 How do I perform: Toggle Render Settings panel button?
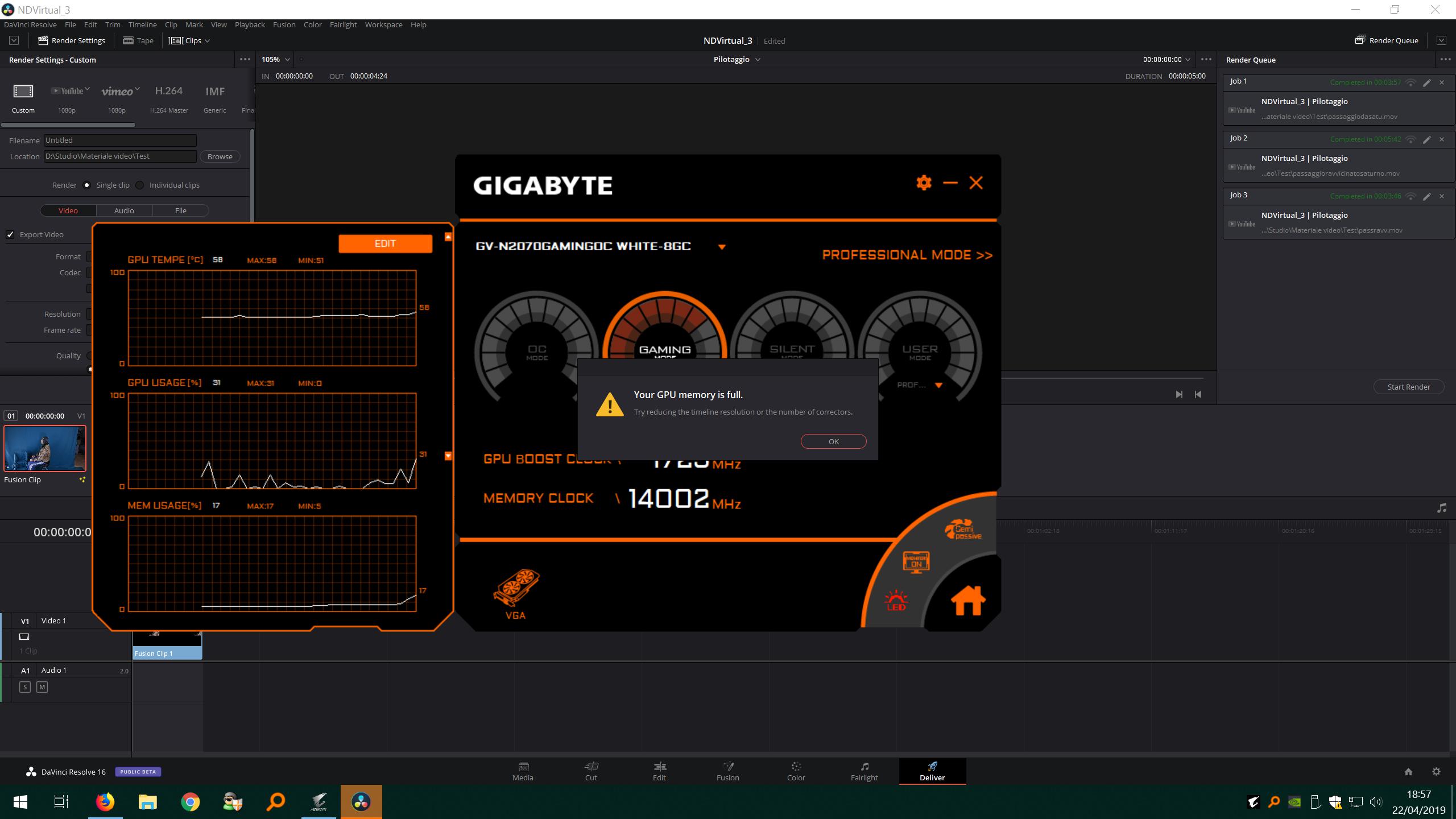[72, 40]
